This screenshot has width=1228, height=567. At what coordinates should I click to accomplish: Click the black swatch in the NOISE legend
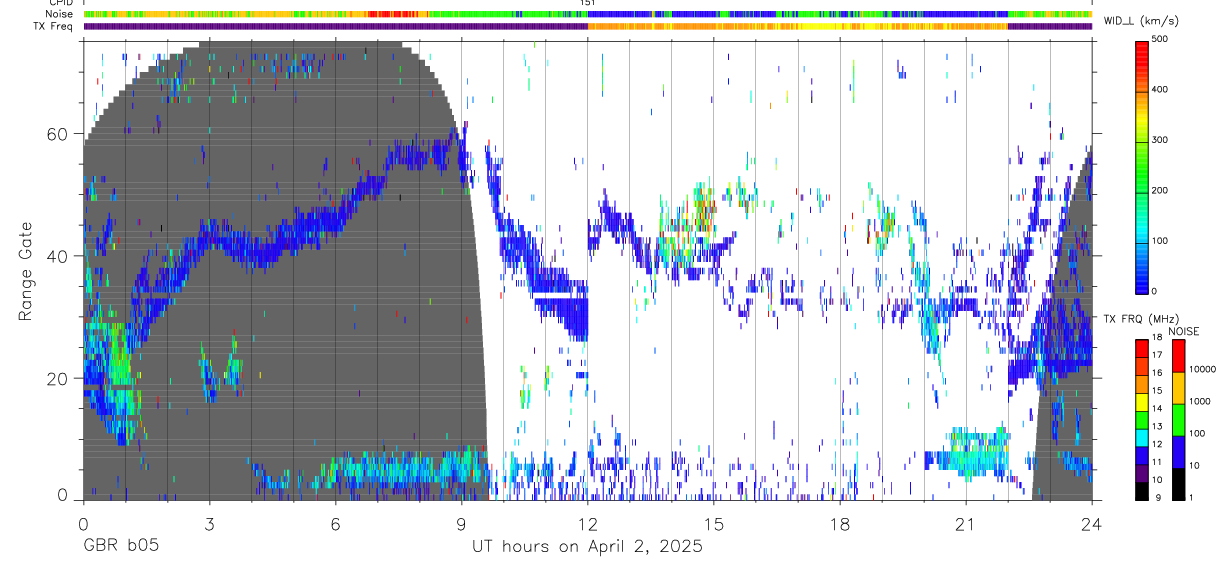pos(1178,483)
